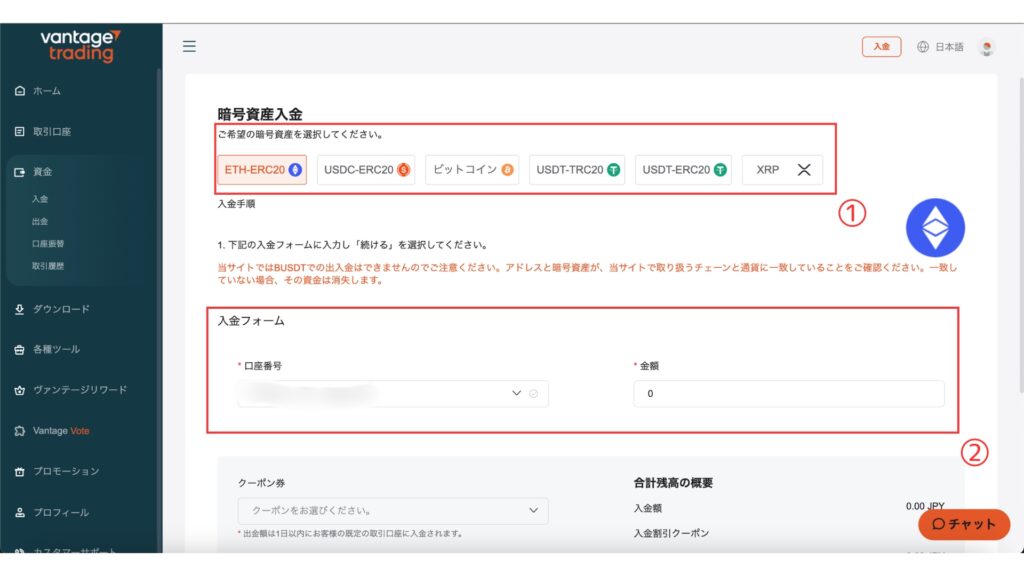
Task: Click the hamburger menu icon
Action: (189, 46)
